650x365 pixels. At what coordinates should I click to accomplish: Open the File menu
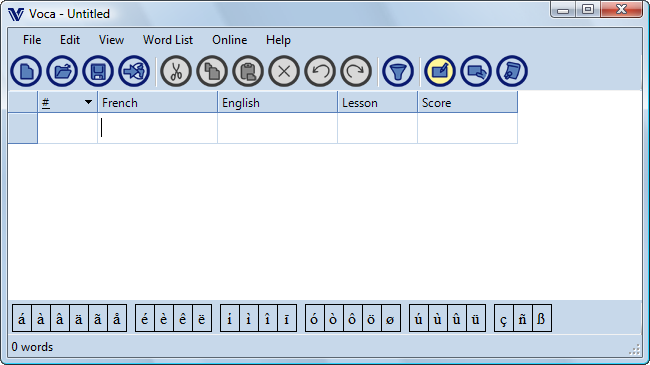[32, 40]
